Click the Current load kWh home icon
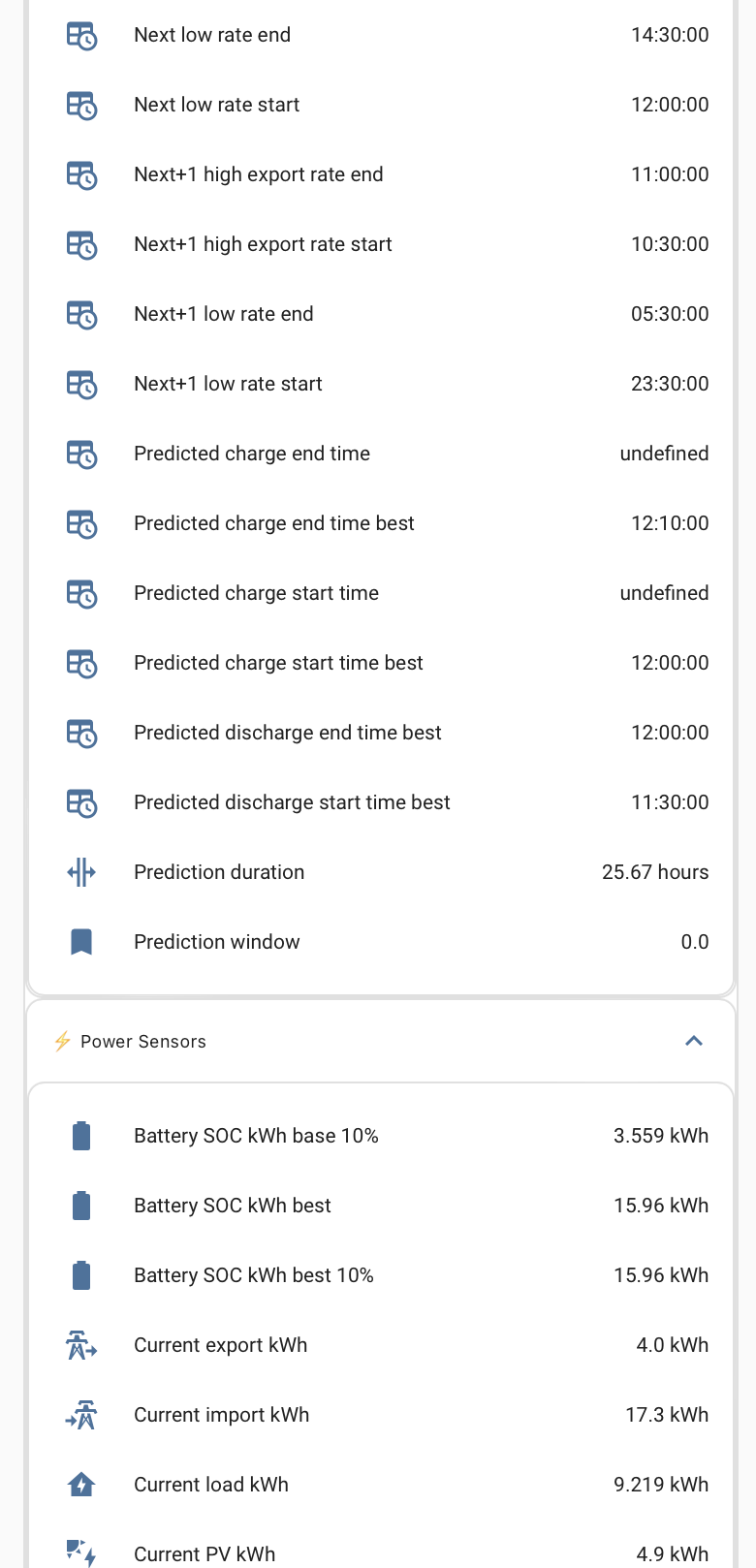 click(x=81, y=1485)
